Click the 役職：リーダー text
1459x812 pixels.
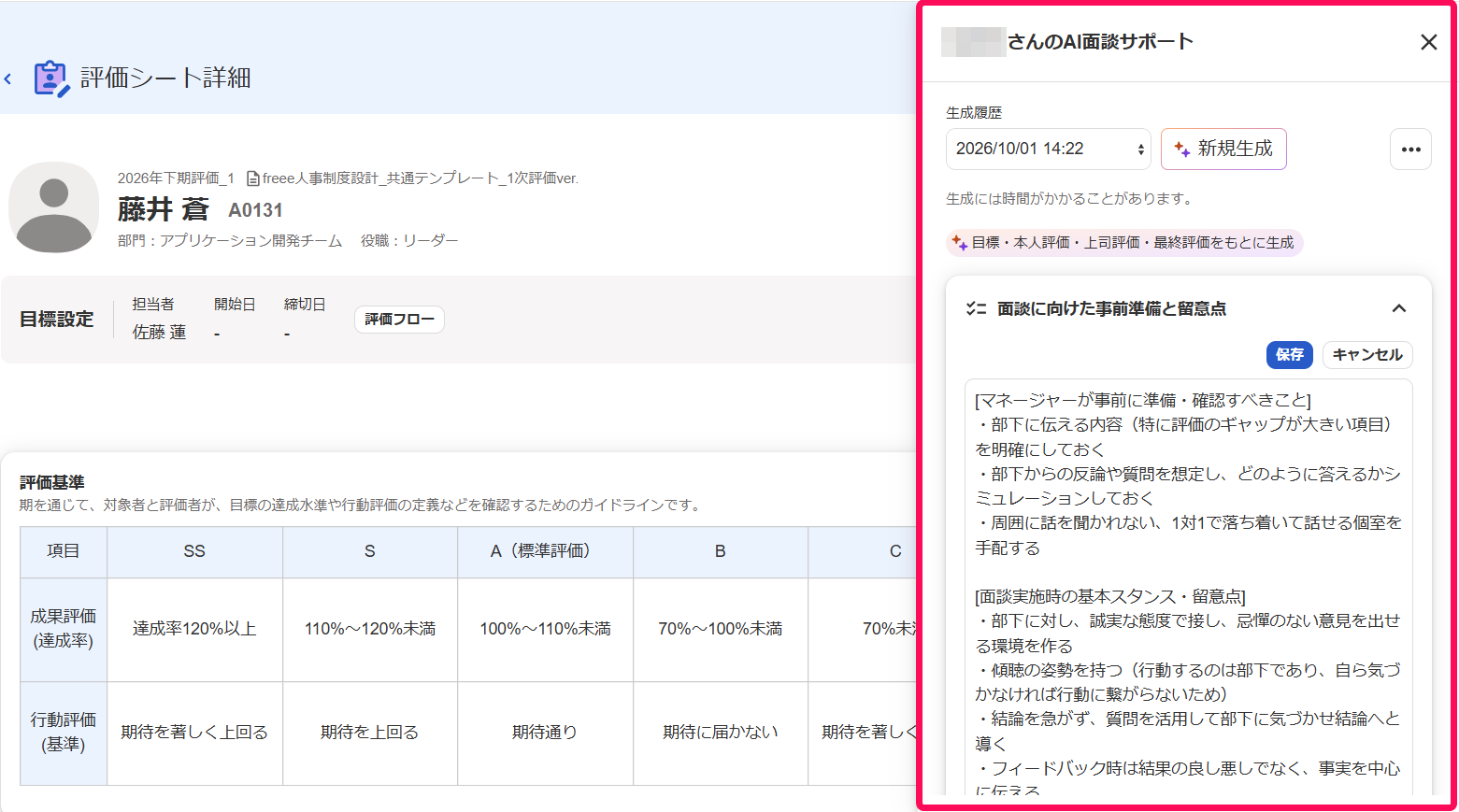409,241
